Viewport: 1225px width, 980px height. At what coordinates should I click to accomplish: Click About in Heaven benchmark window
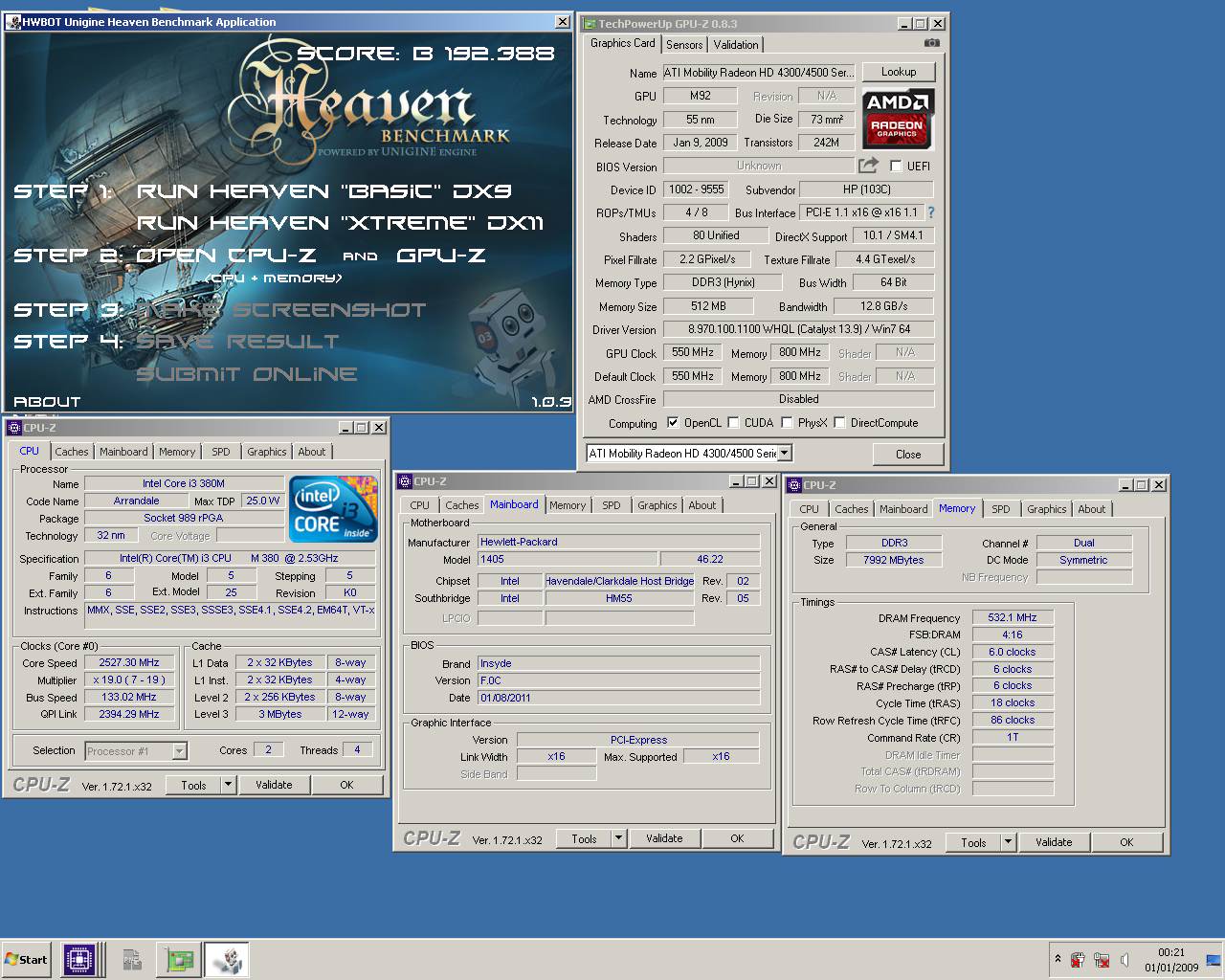click(x=47, y=402)
